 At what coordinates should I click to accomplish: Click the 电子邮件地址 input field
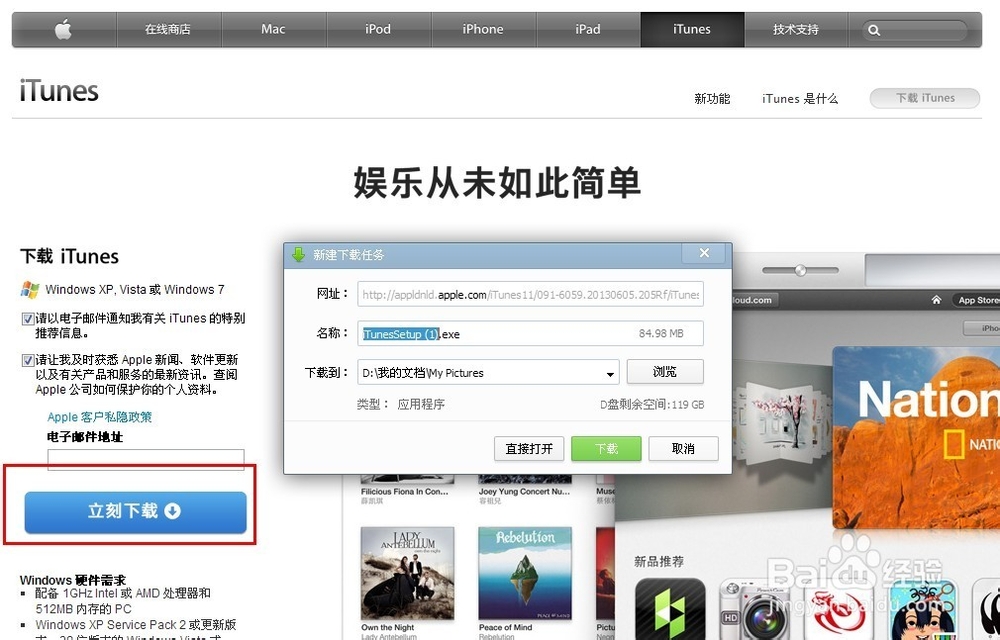click(x=146, y=460)
